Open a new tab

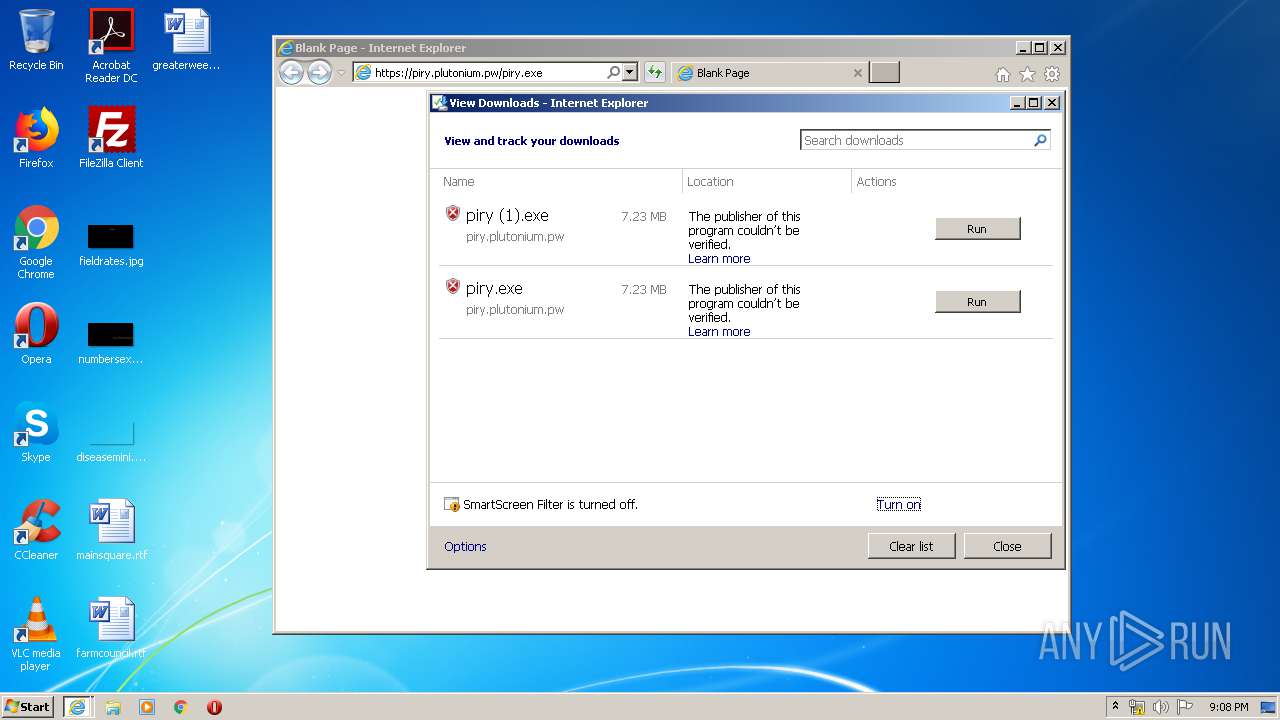(x=885, y=72)
